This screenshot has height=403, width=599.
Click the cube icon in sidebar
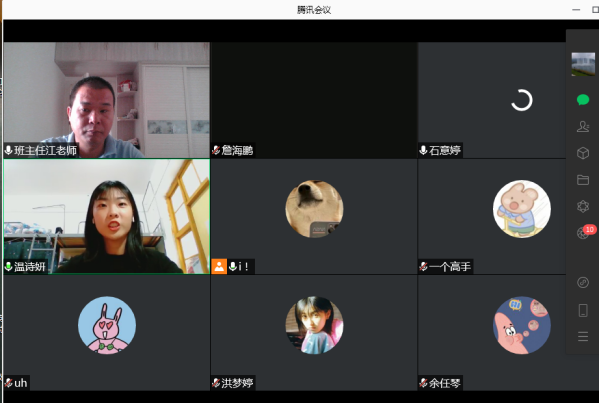pyautogui.click(x=583, y=153)
